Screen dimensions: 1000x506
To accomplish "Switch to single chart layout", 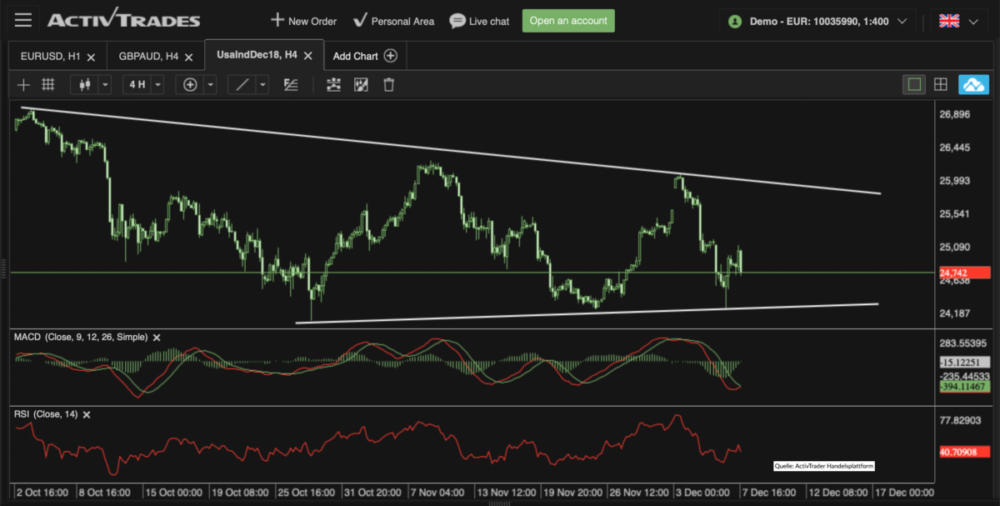I will coord(915,85).
